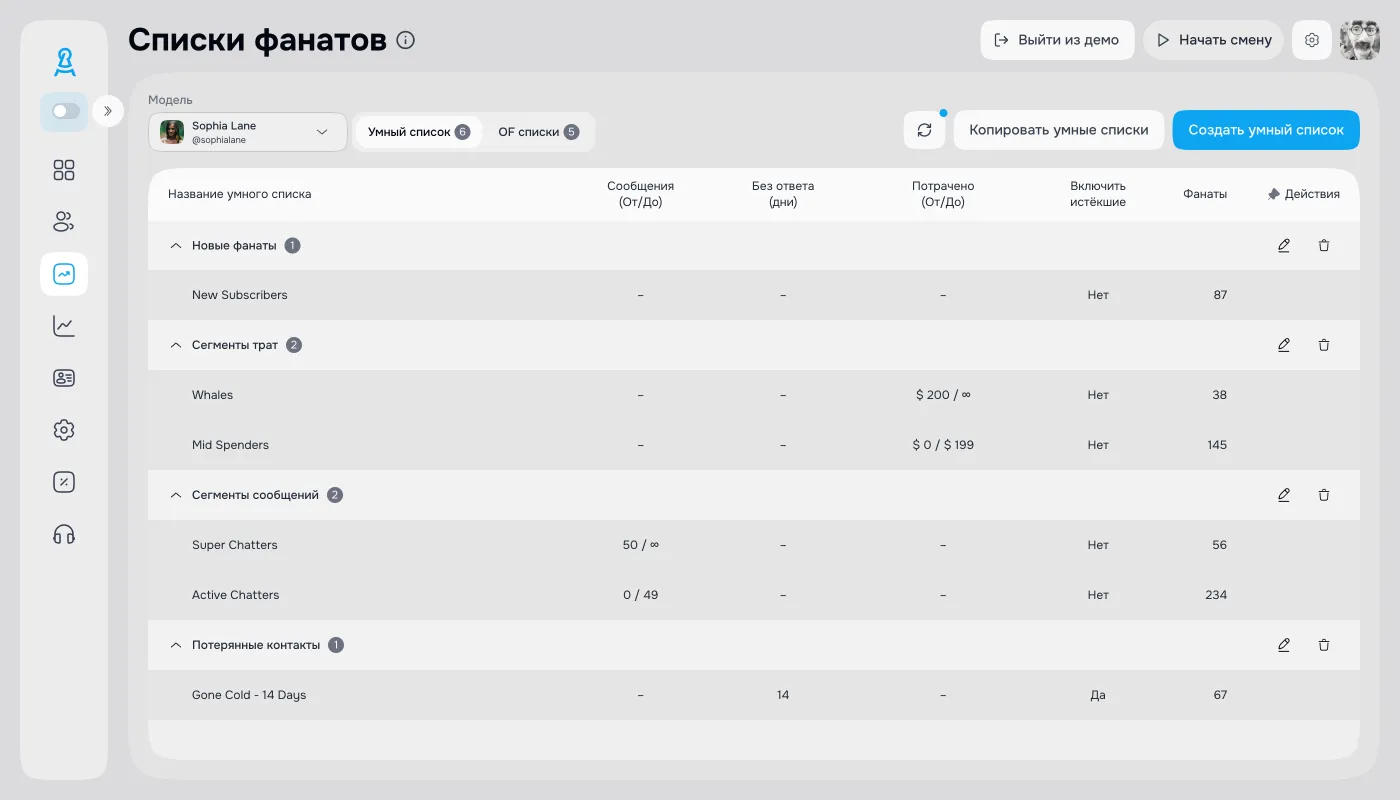Click the info icon beside Списки фанатов
The width and height of the screenshot is (1400, 800).
coord(405,40)
